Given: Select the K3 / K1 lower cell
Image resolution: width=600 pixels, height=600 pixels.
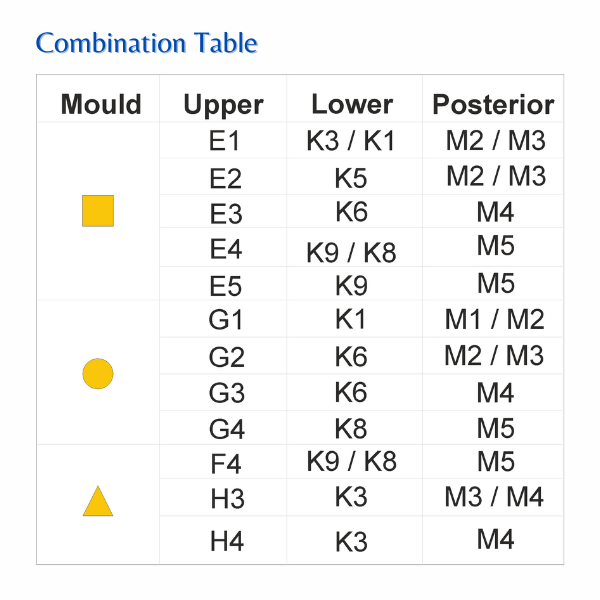Looking at the screenshot, I should (351, 142).
